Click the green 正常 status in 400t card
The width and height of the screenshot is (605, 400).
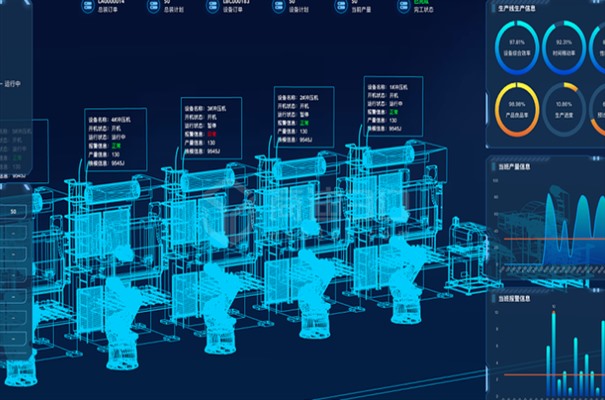116,145
